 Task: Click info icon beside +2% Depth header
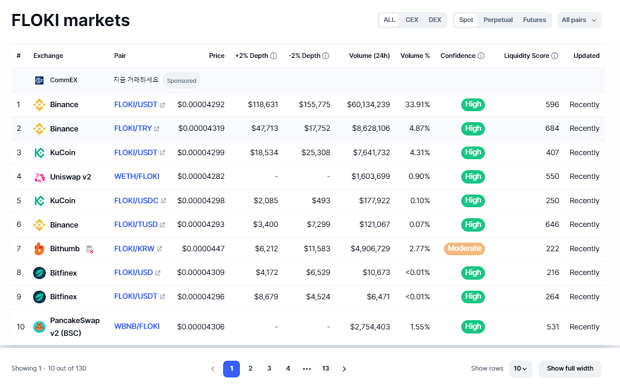tap(274, 56)
